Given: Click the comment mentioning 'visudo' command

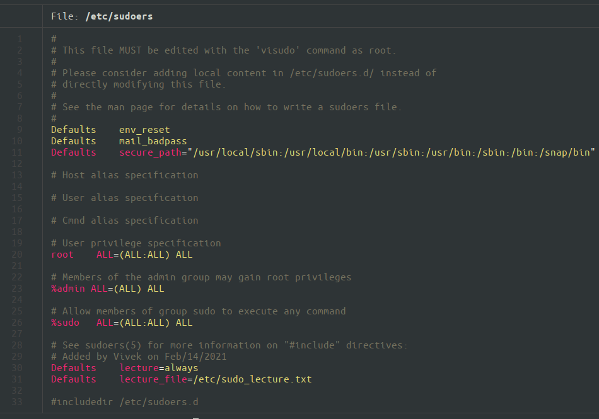Looking at the screenshot, I should click(223, 50).
